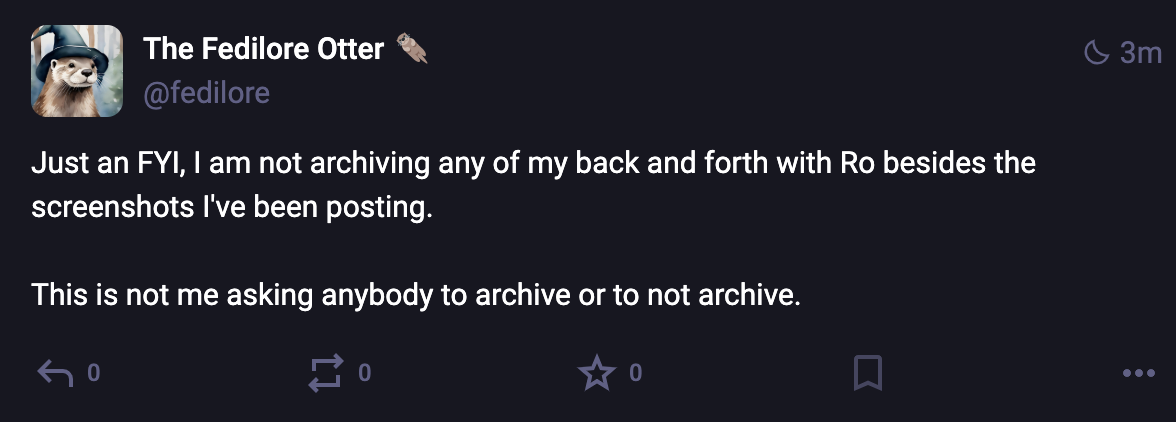
Task: Click the line starting "Just an FYI"
Action: pos(532,164)
